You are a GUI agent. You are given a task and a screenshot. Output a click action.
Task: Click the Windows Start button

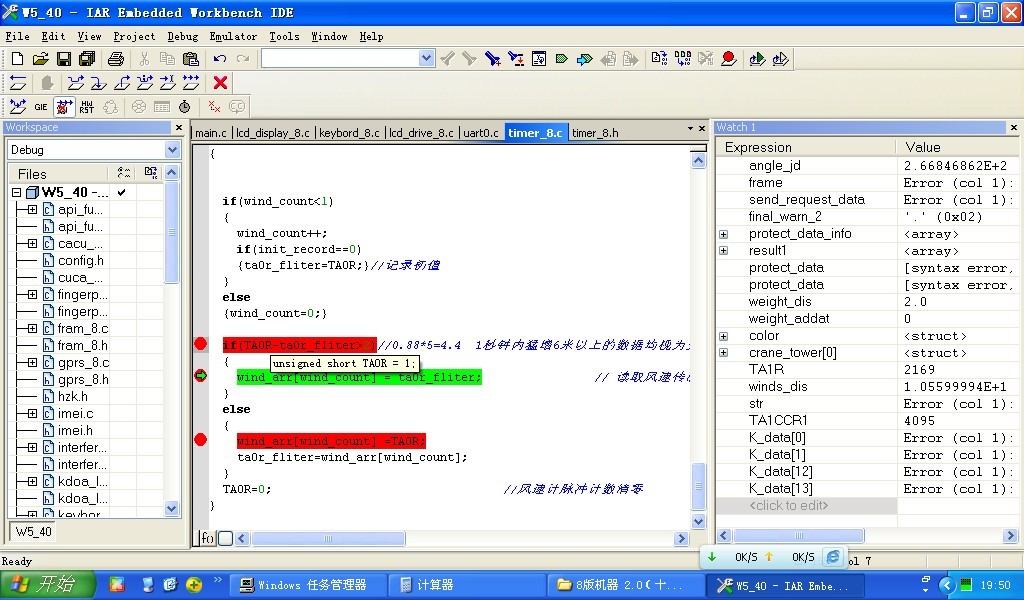pyautogui.click(x=47, y=584)
